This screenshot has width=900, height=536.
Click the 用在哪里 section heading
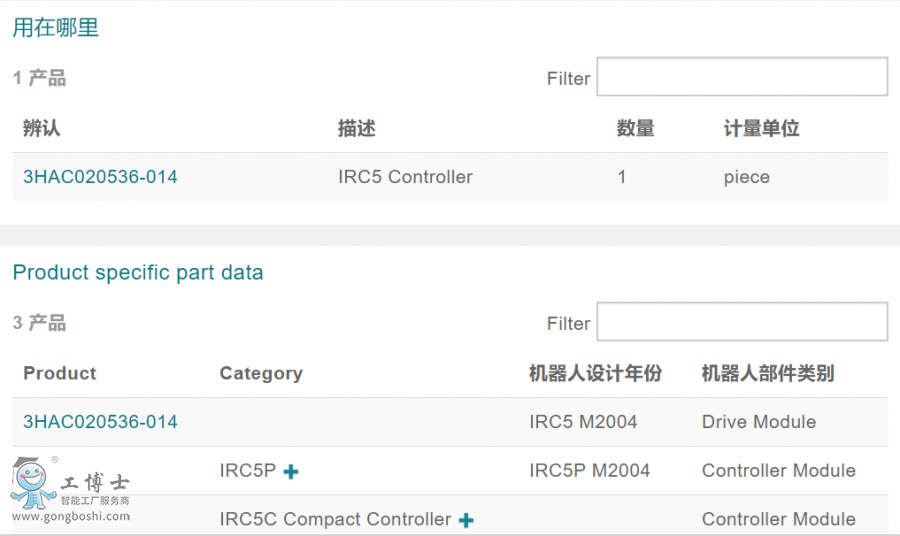coord(56,27)
